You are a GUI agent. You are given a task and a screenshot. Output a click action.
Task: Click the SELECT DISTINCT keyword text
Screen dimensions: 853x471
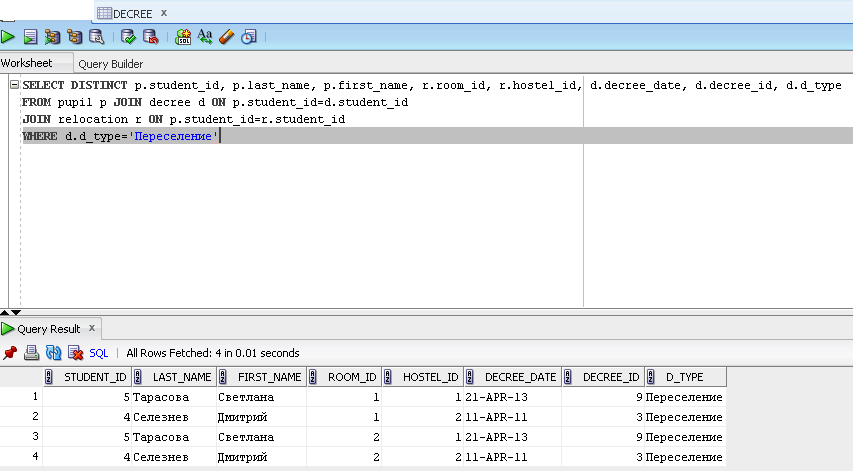(x=75, y=85)
